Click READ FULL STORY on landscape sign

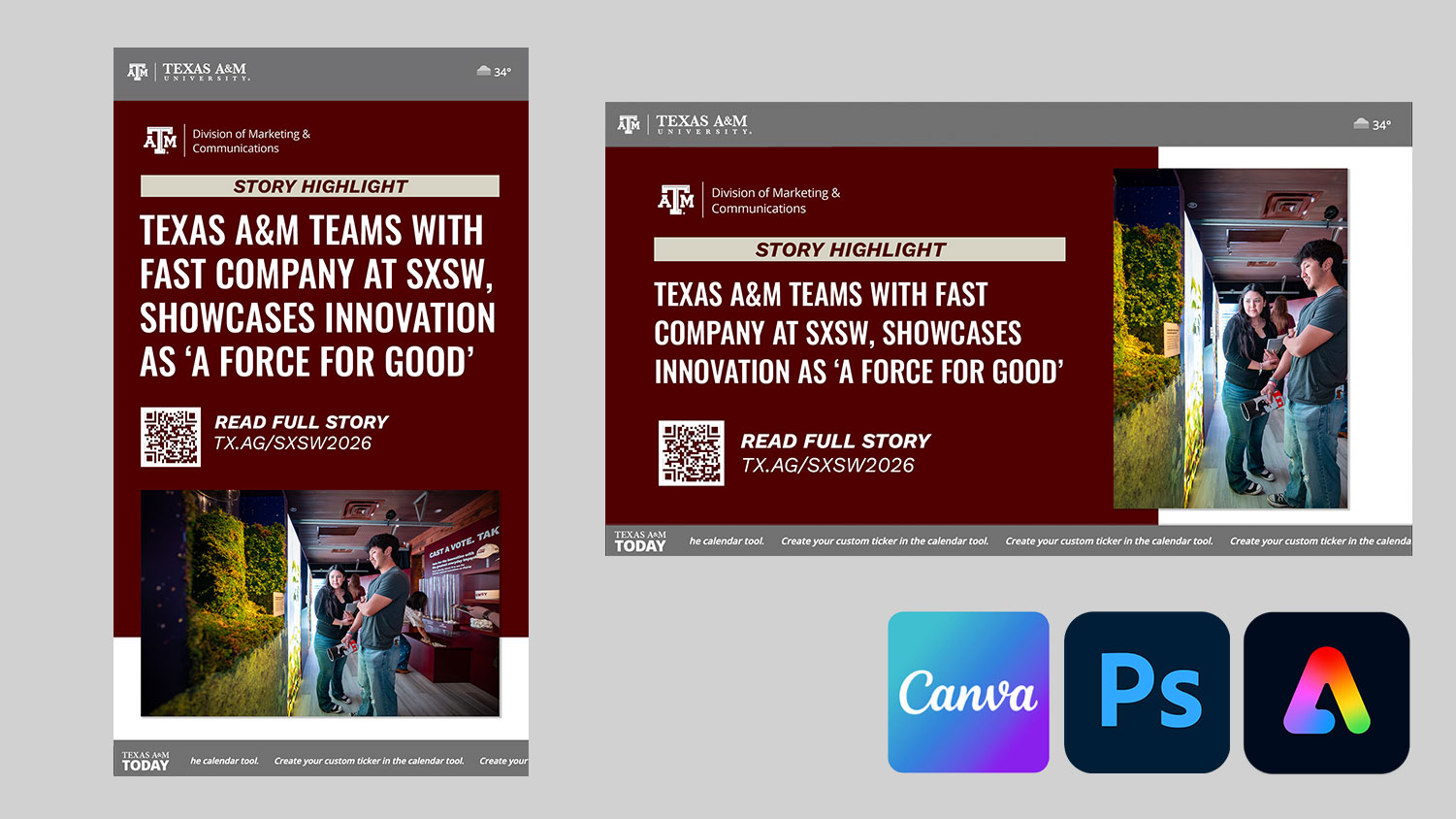tap(835, 442)
